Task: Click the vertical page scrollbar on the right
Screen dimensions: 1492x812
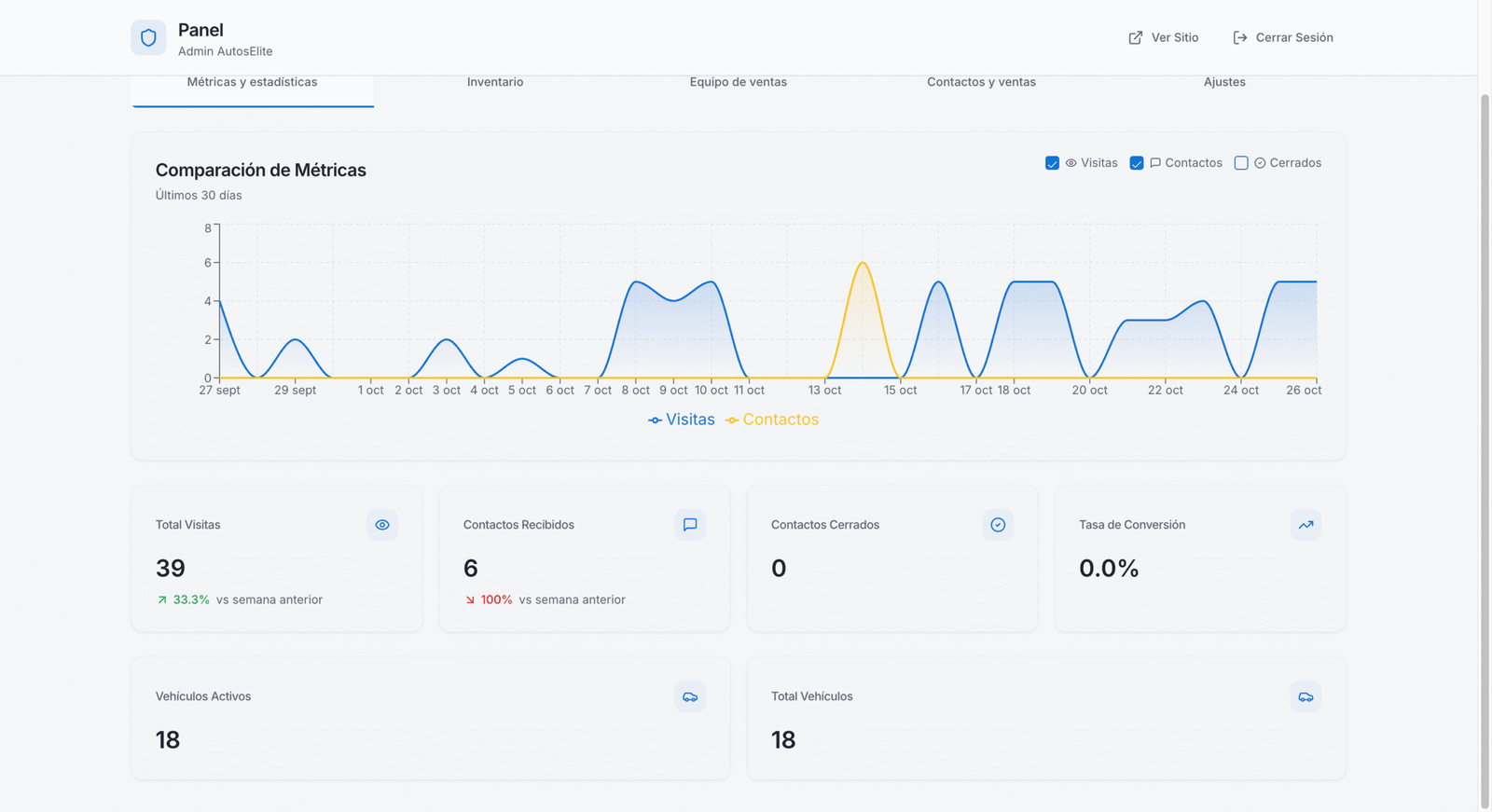Action: [1485, 447]
